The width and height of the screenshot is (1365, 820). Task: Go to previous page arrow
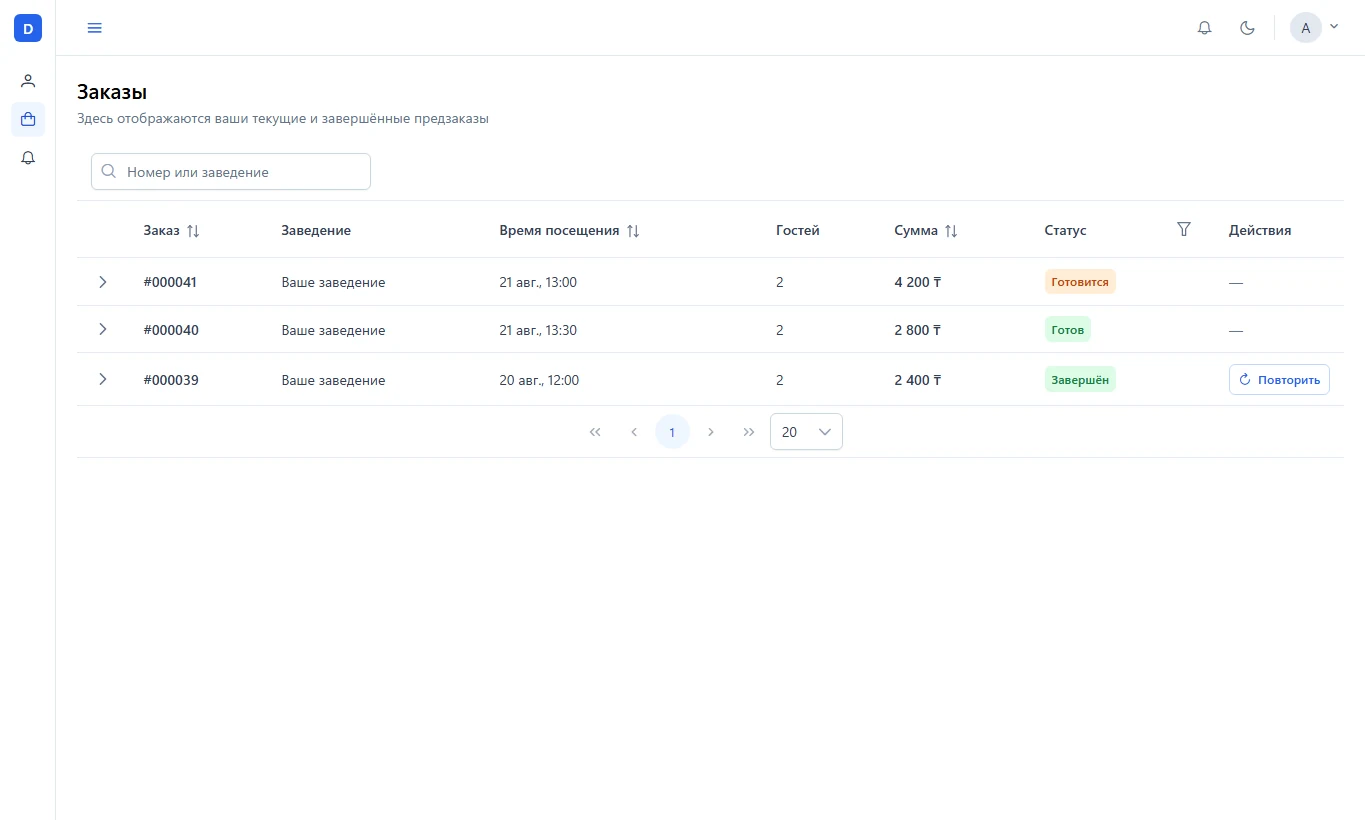(634, 432)
